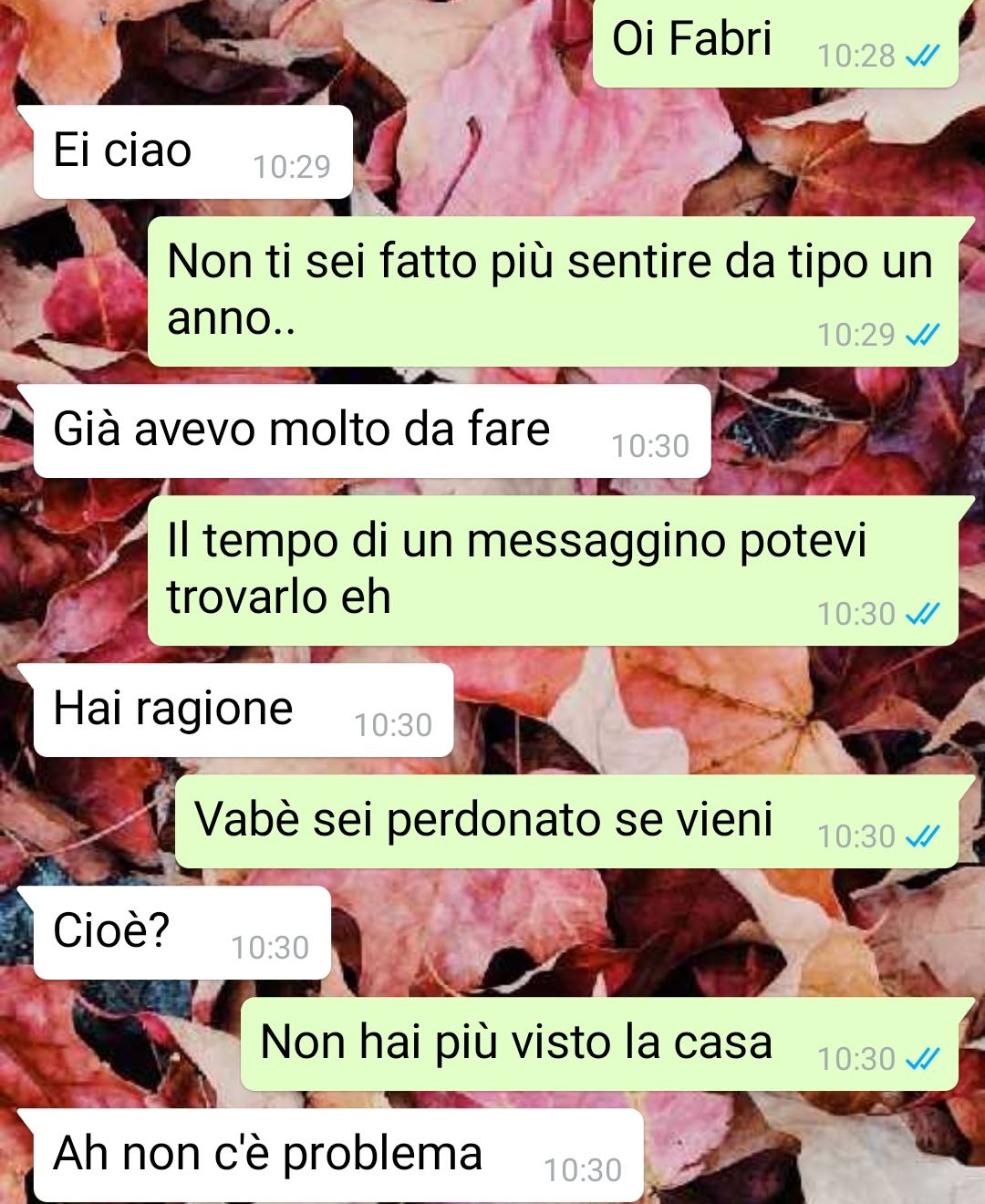Click the read ticks on 'Vabè sei perdonato'
The height and width of the screenshot is (1204, 985).
[922, 836]
